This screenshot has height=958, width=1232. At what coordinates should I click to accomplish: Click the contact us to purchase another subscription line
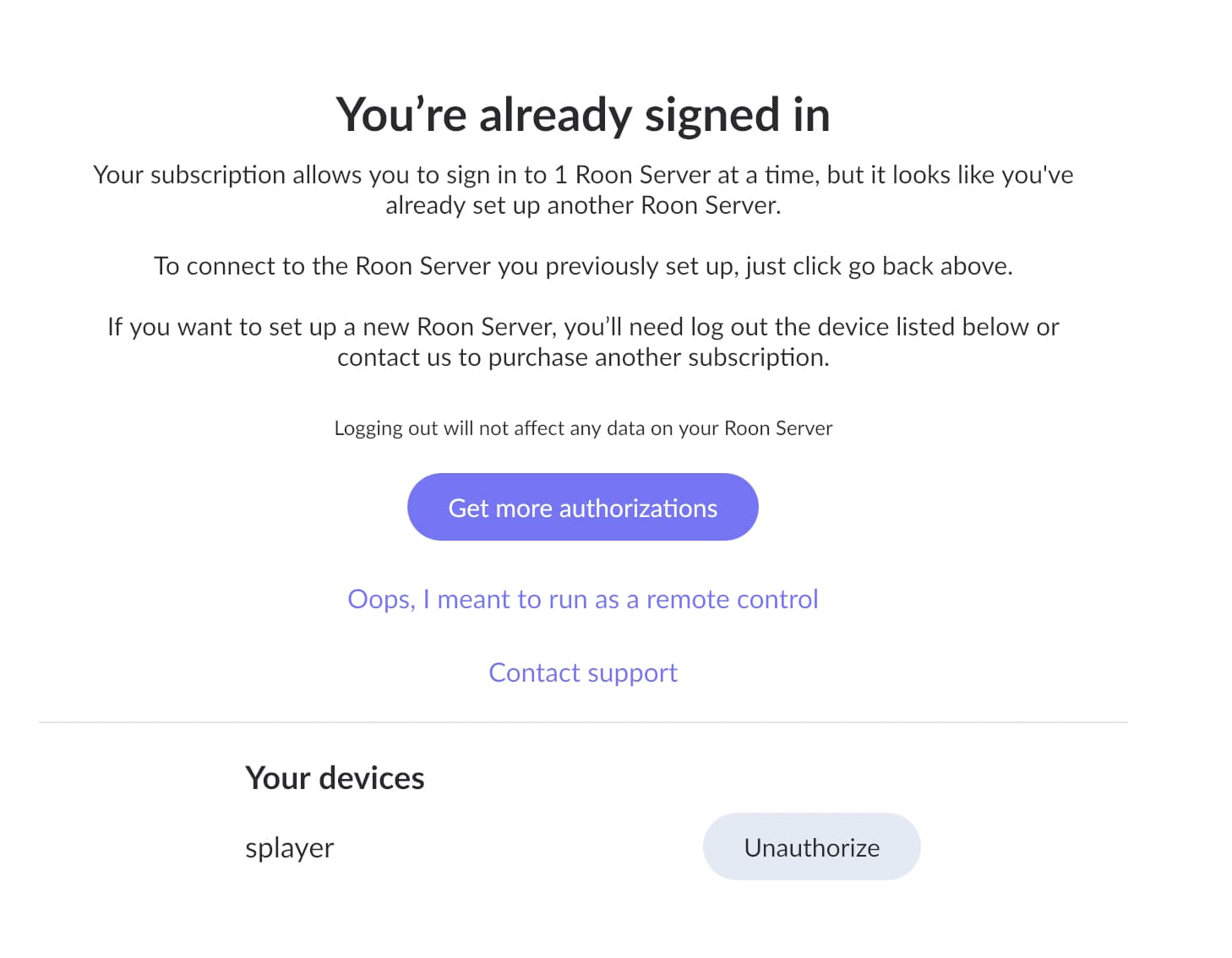click(x=583, y=357)
